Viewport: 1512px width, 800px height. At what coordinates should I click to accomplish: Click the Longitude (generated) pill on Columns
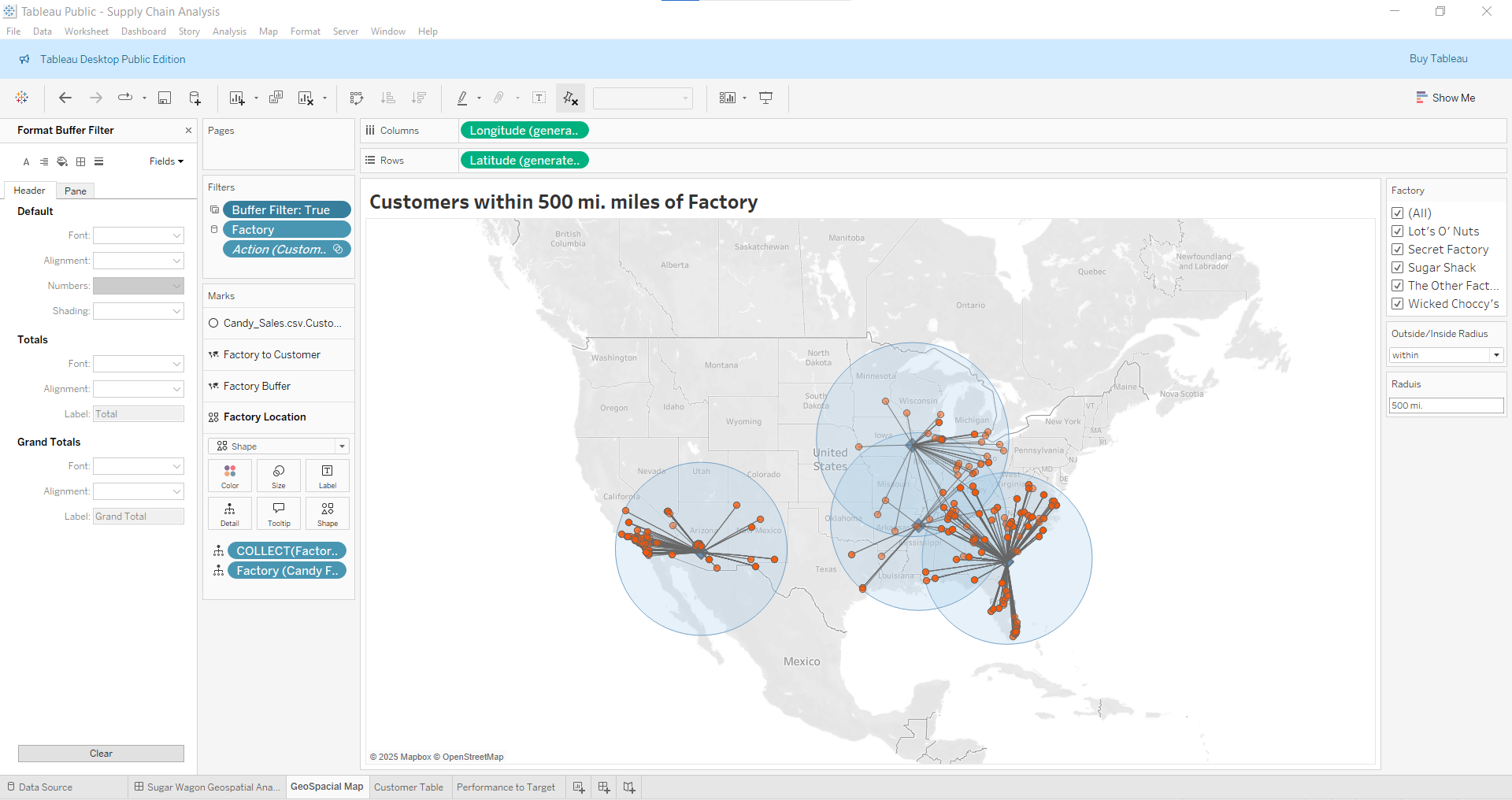524,131
